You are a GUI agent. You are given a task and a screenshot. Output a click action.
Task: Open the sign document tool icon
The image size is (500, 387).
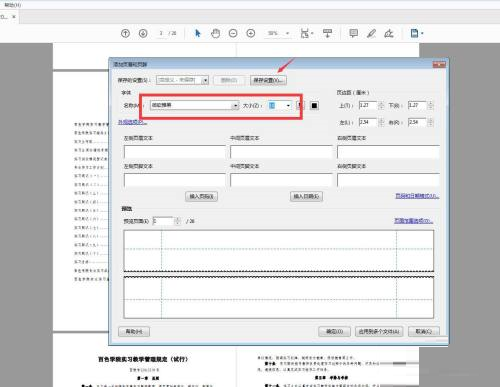click(389, 33)
